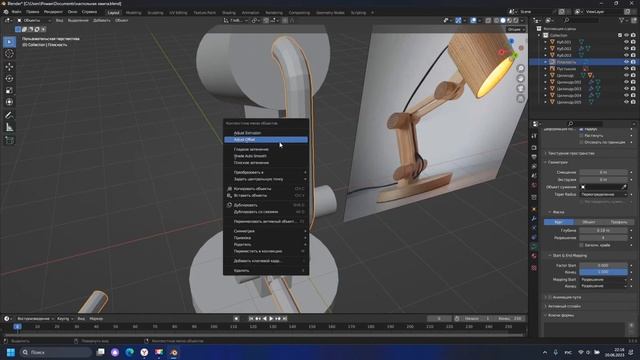
Task: Enable the Отсекать по границам checkbox
Action: (581, 142)
